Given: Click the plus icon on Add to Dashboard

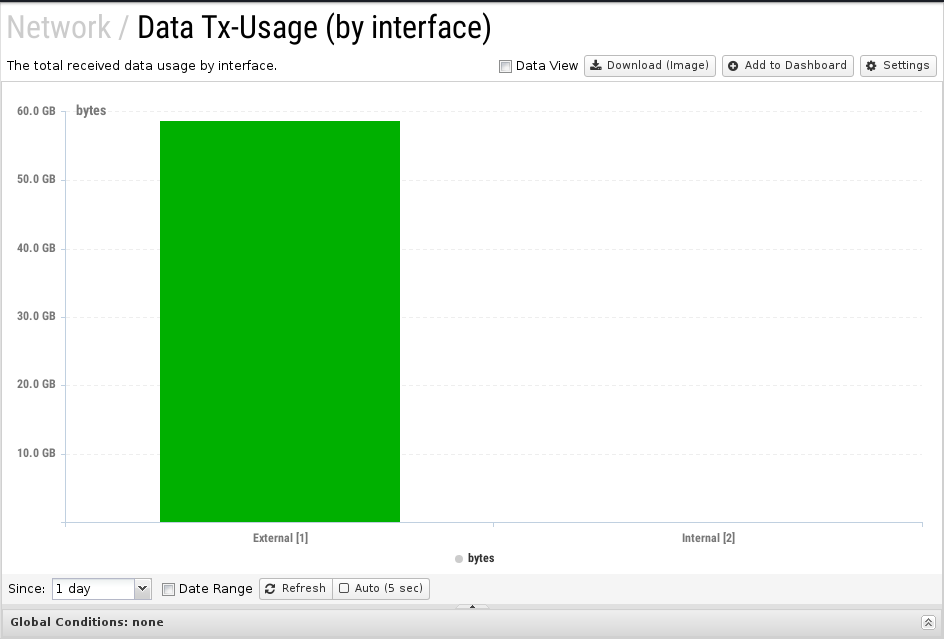Looking at the screenshot, I should click(733, 66).
